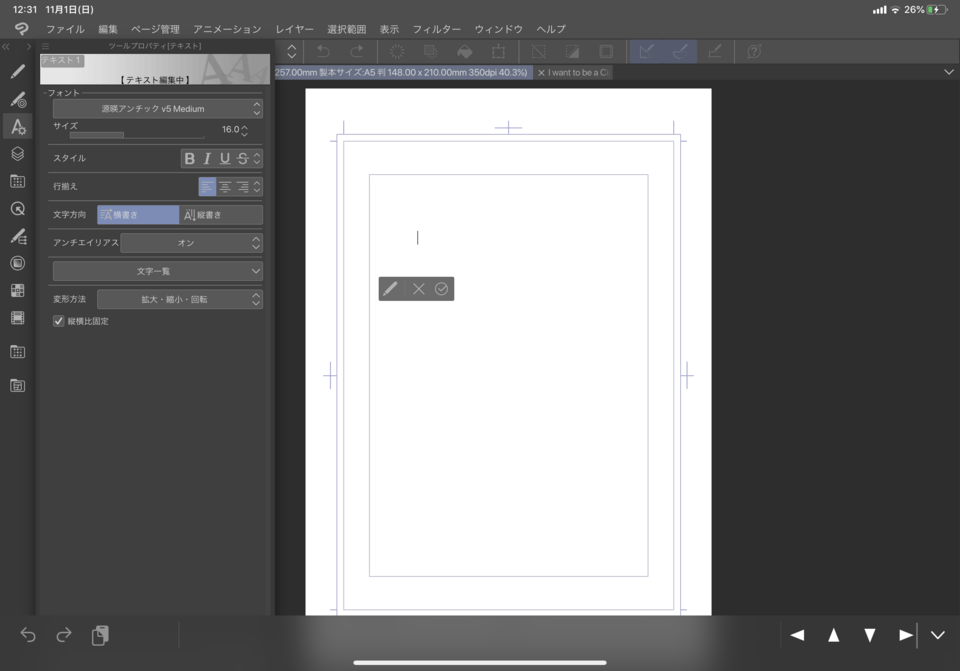Screen dimensions: 960x671
Task: Switch to "I want to be a C" tab
Action: [x=578, y=73]
